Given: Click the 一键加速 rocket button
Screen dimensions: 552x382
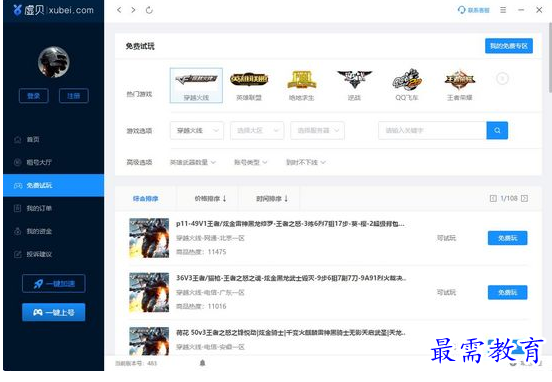Looking at the screenshot, I should pos(54,283).
